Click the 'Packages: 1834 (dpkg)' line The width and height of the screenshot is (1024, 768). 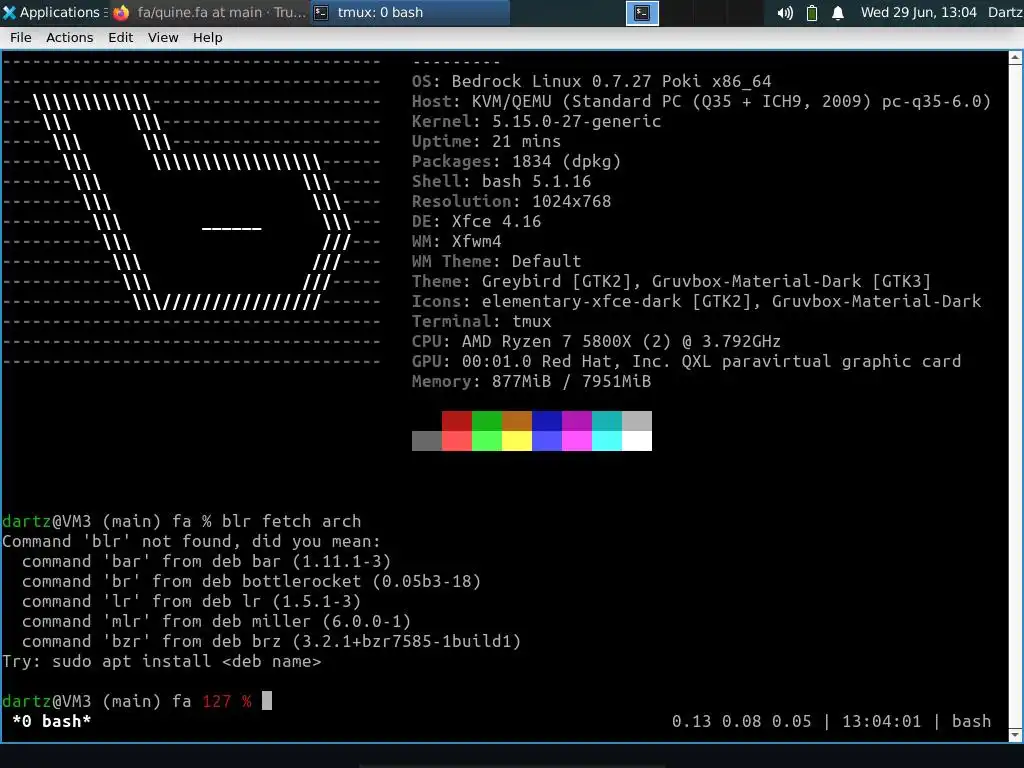(516, 161)
